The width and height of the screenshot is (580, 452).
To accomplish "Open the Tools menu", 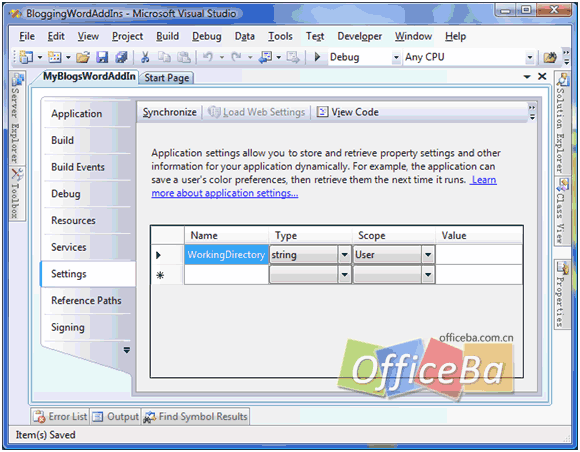I will tap(280, 36).
